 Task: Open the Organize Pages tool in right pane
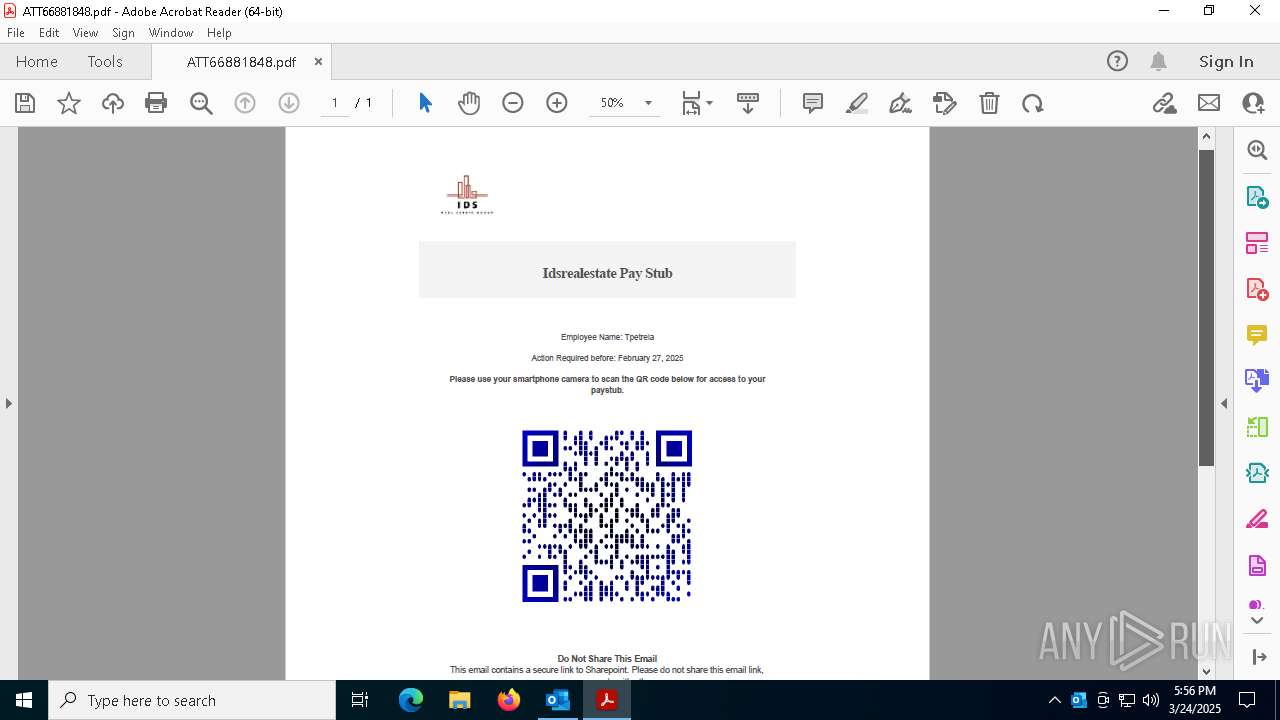tap(1257, 243)
